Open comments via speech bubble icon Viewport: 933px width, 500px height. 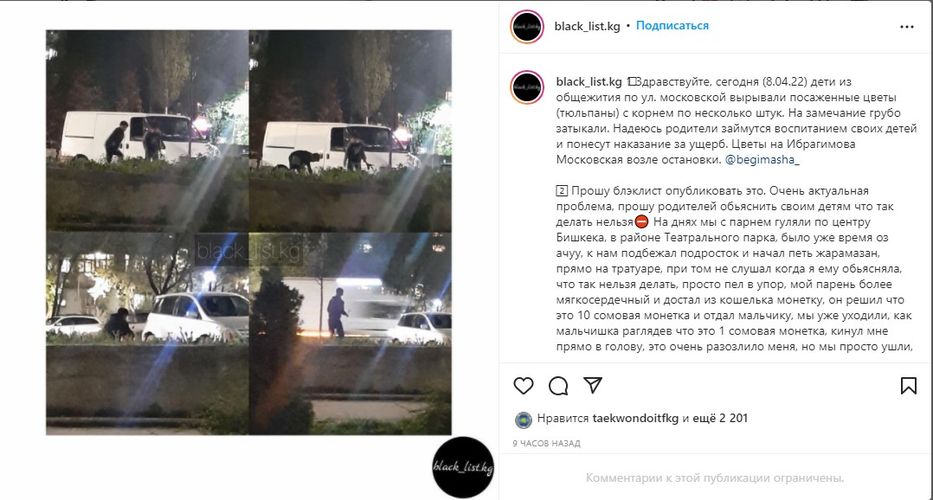tap(558, 386)
